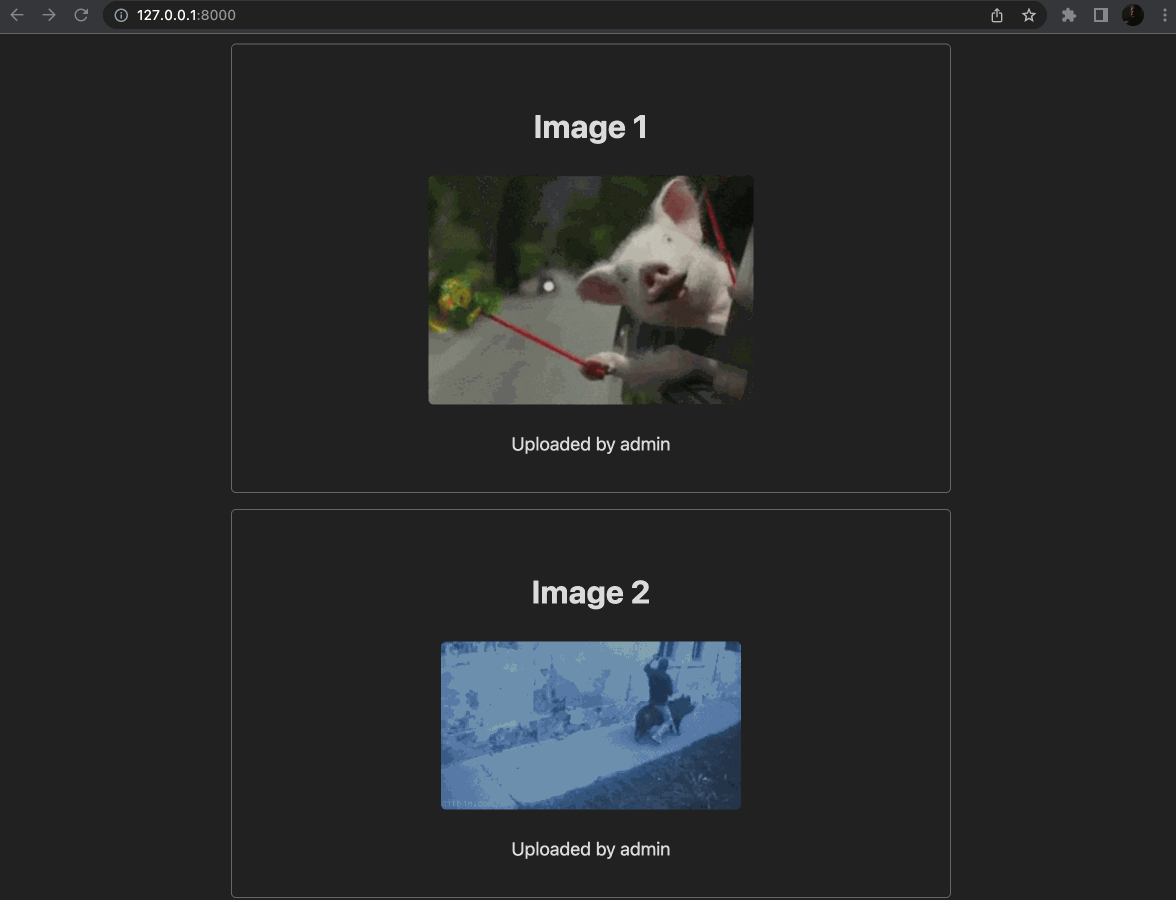Screen dimensions: 1176x900
Task: Click 'Uploaded by admin' under Image 1
Action: [590, 444]
